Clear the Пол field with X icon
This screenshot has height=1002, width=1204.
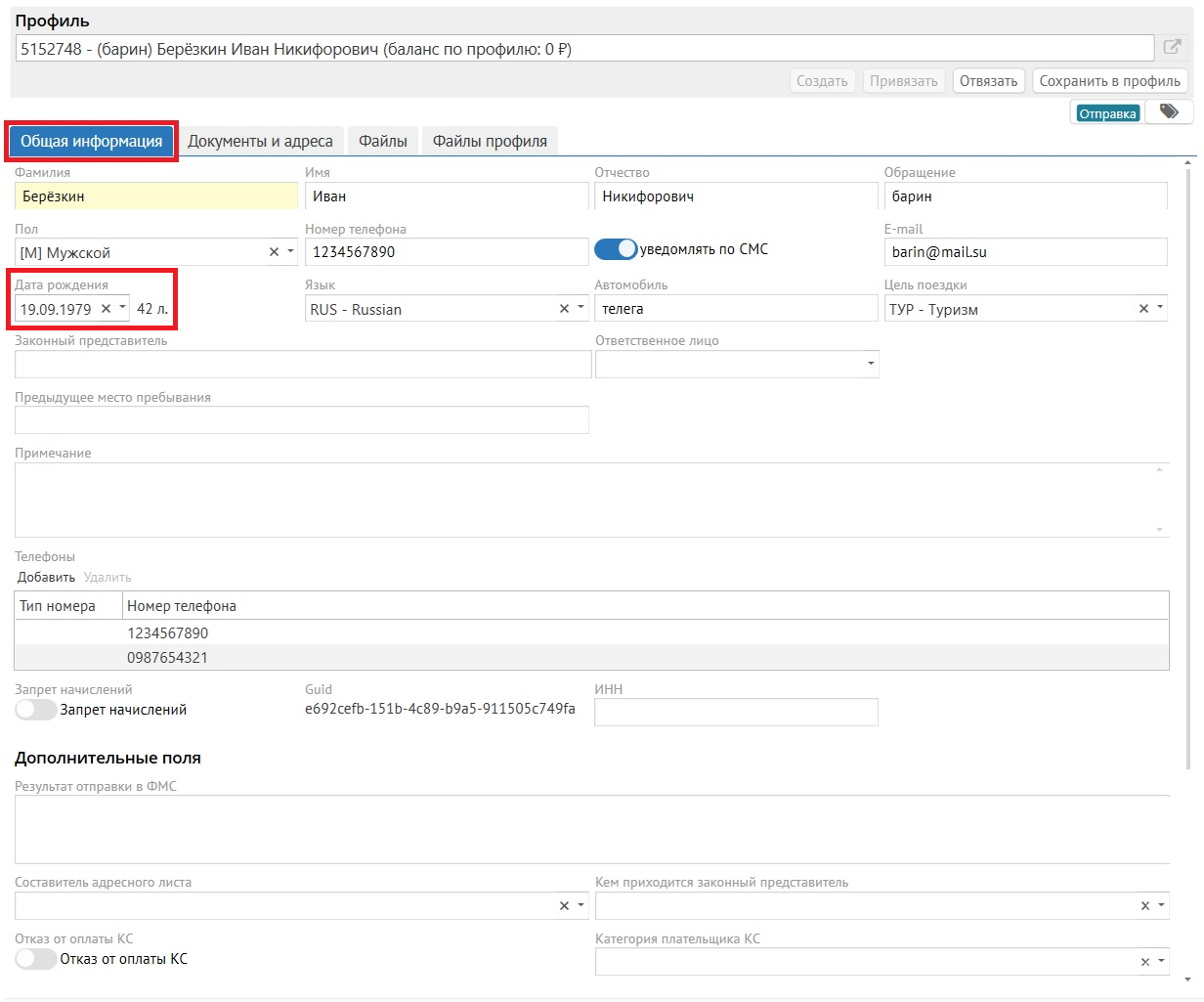(x=274, y=252)
